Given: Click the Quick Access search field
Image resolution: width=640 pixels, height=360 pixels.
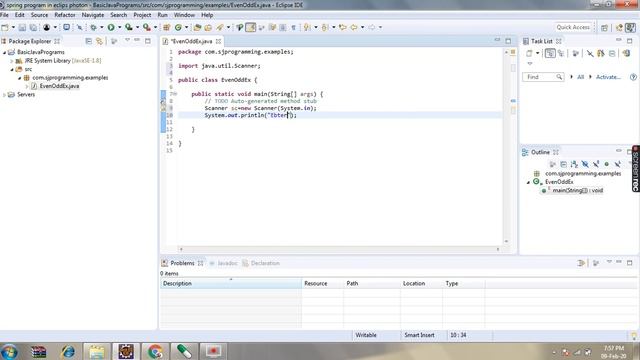Looking at the screenshot, I should 573,27.
